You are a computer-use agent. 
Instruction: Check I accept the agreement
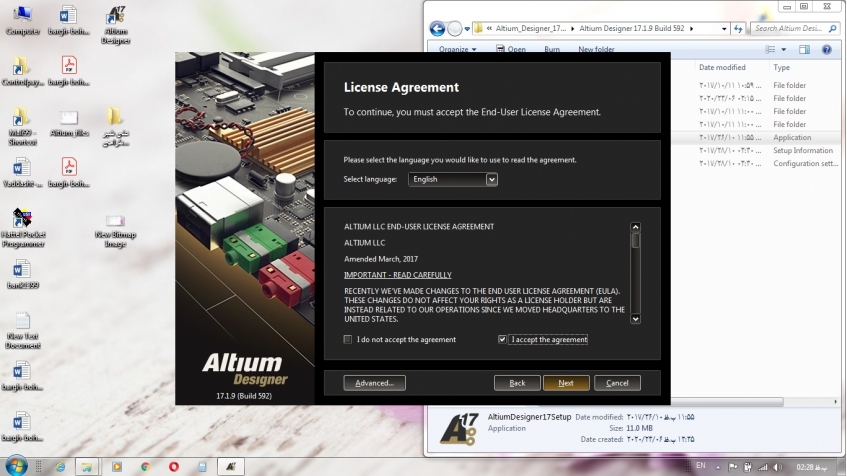coord(502,339)
